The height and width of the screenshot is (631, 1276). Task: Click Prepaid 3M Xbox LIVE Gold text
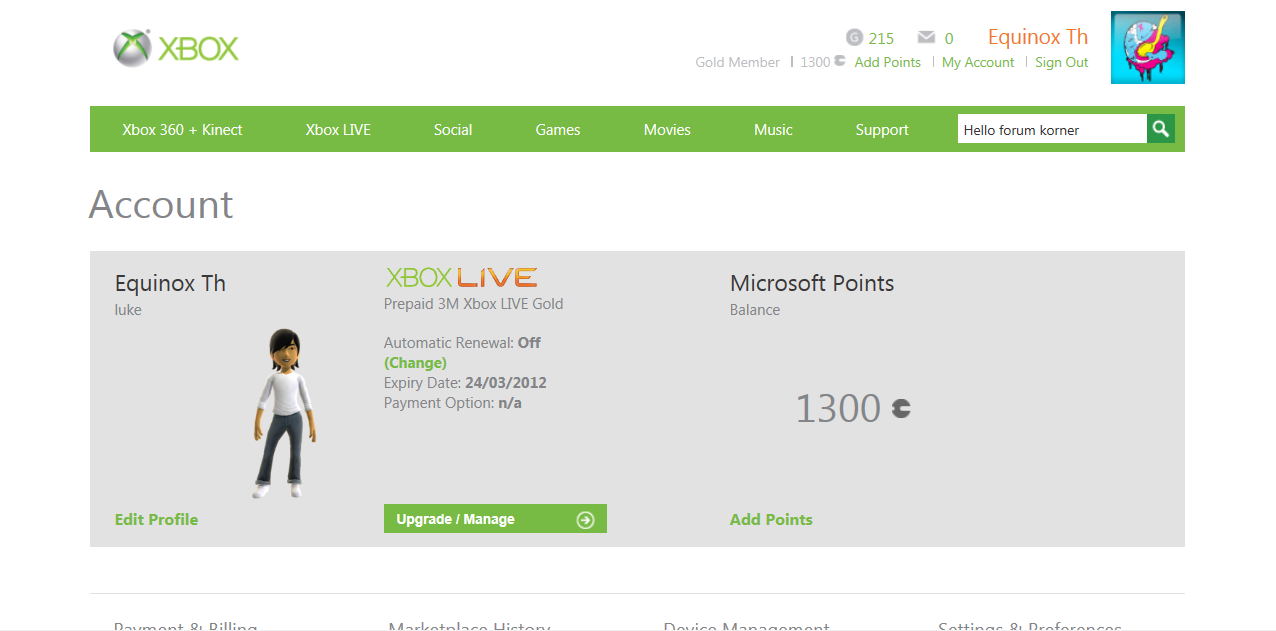pyautogui.click(x=474, y=303)
